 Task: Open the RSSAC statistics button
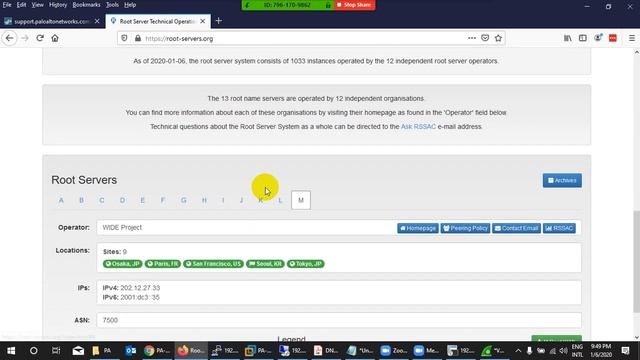pyautogui.click(x=559, y=228)
